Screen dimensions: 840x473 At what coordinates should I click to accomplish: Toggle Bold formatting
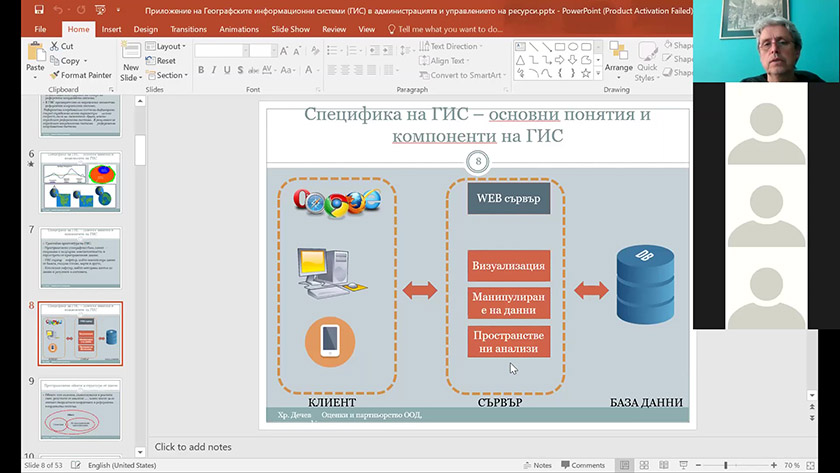pos(200,70)
